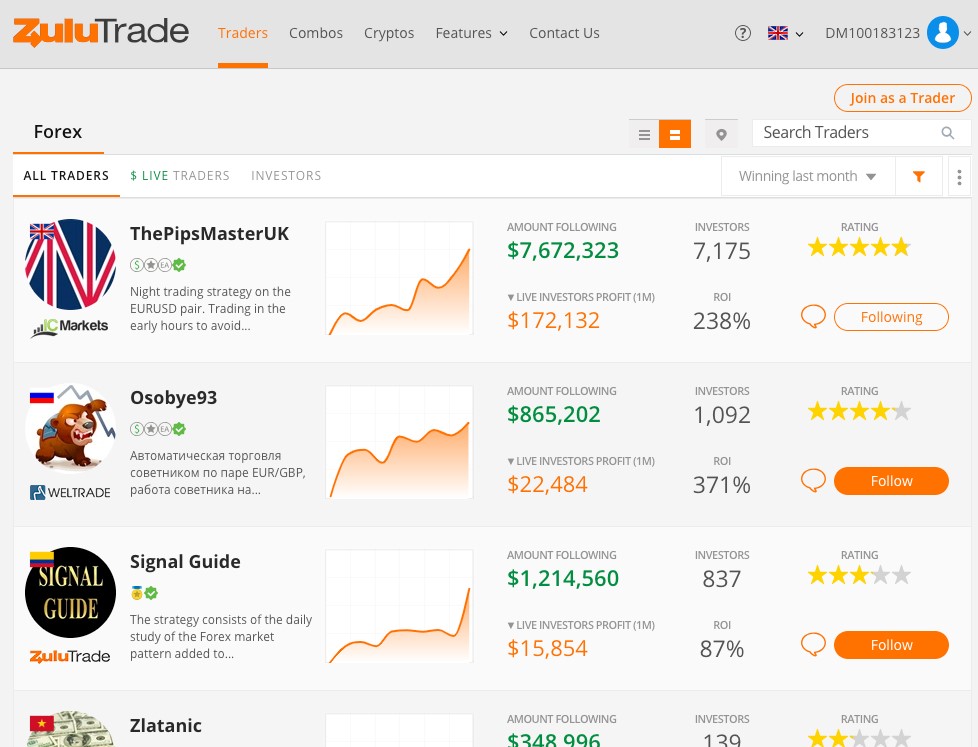Click Osobye93 ROI value 371%
This screenshot has width=978, height=747.
click(722, 485)
